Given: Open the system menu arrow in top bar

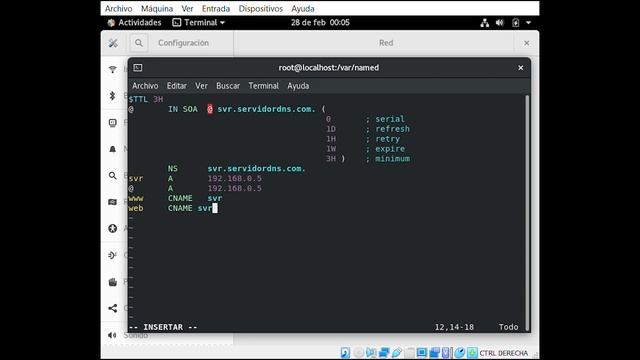Looking at the screenshot, I should click(529, 23).
